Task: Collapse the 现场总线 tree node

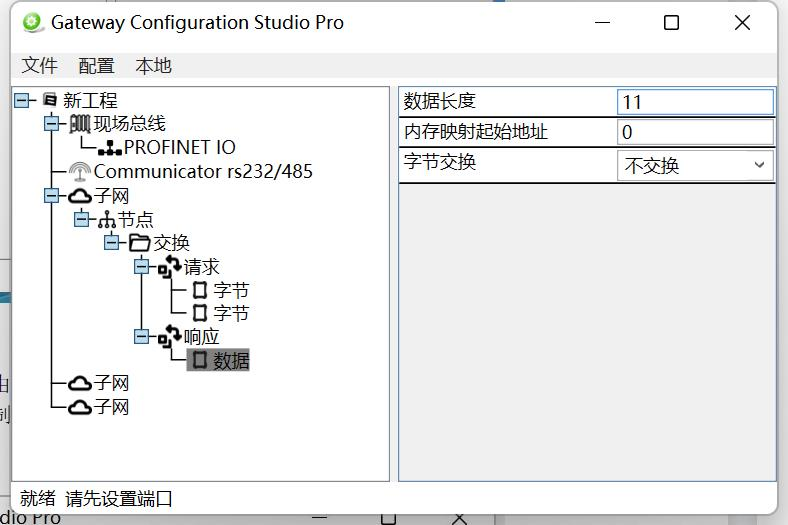Action: pos(52,124)
